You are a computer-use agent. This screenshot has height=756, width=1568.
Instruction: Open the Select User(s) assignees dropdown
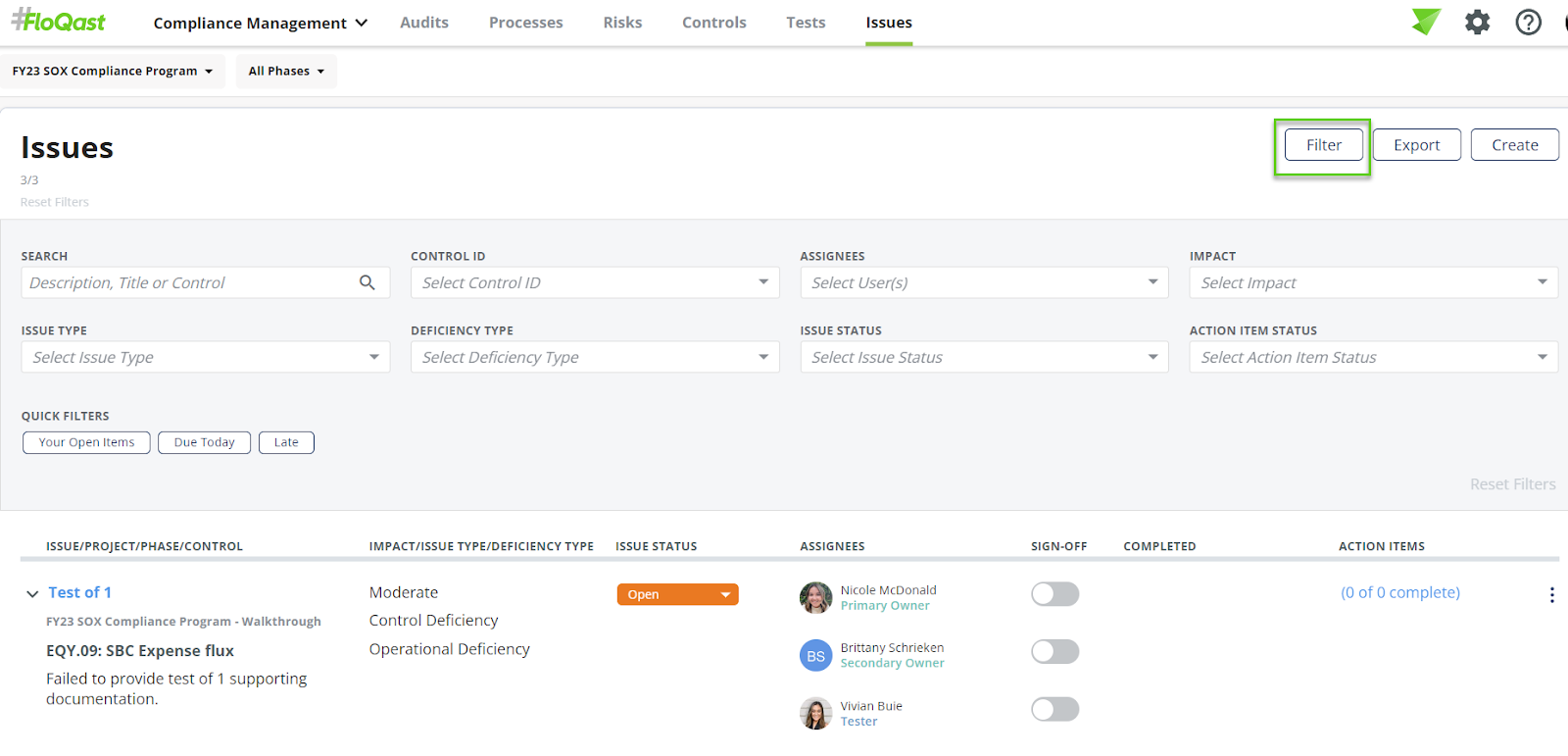click(984, 282)
